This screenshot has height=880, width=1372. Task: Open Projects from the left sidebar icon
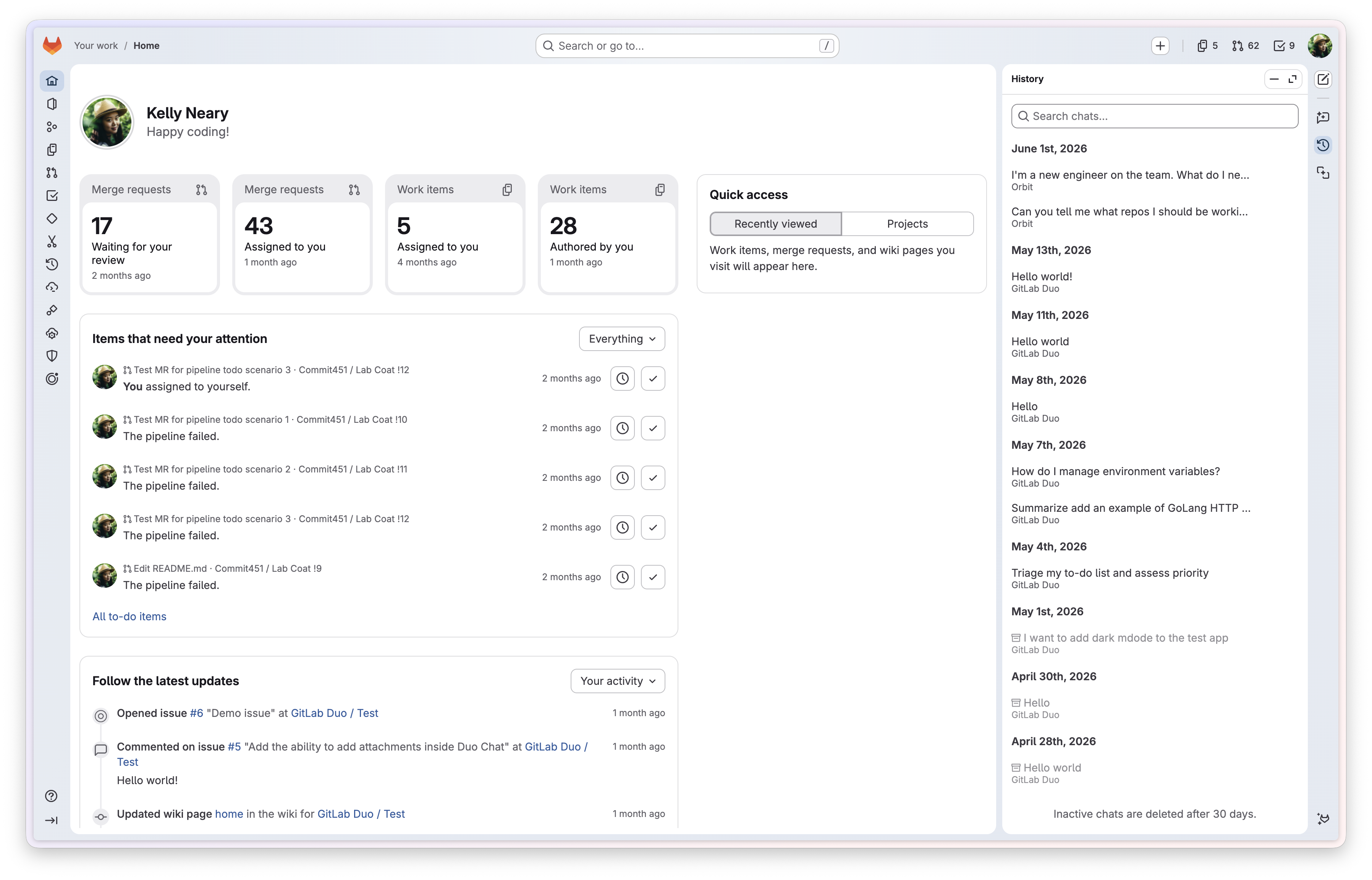click(52, 104)
